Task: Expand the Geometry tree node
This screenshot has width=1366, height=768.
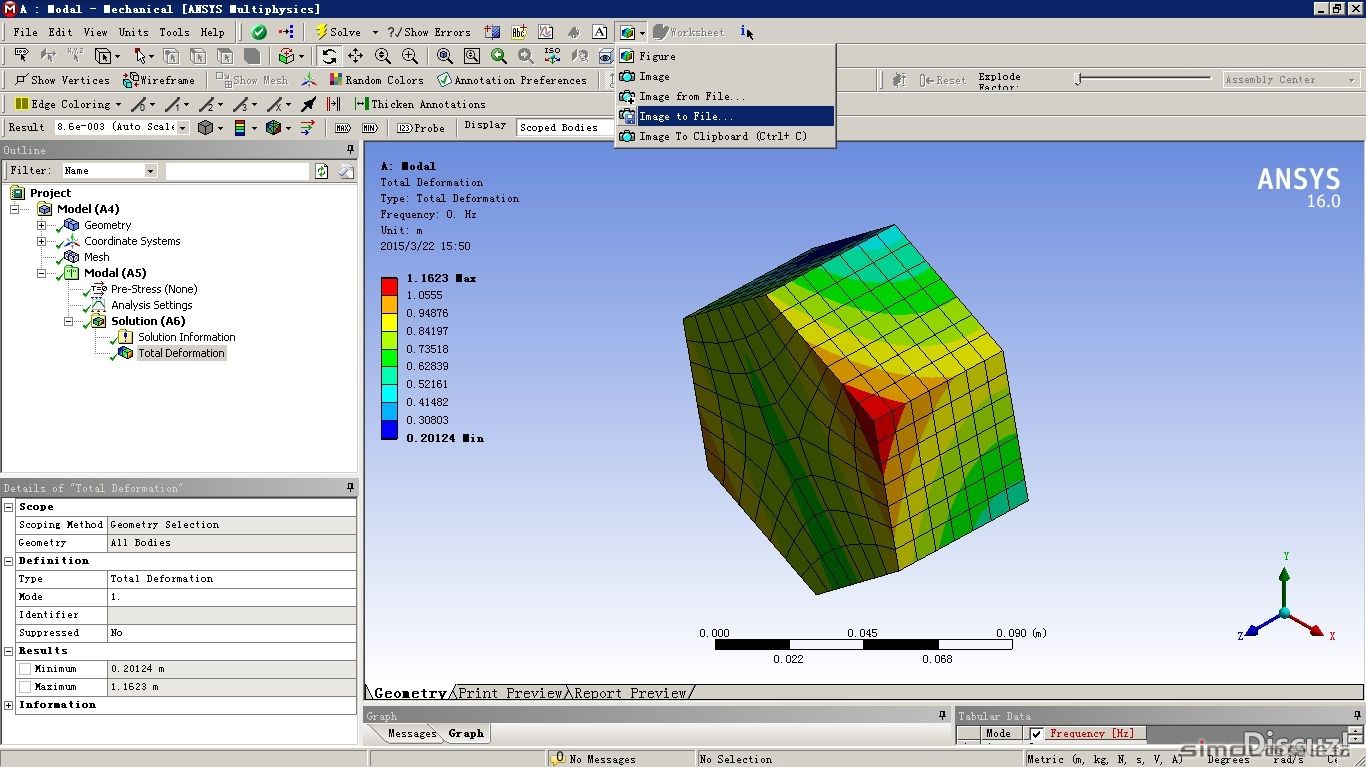Action: tap(42, 225)
